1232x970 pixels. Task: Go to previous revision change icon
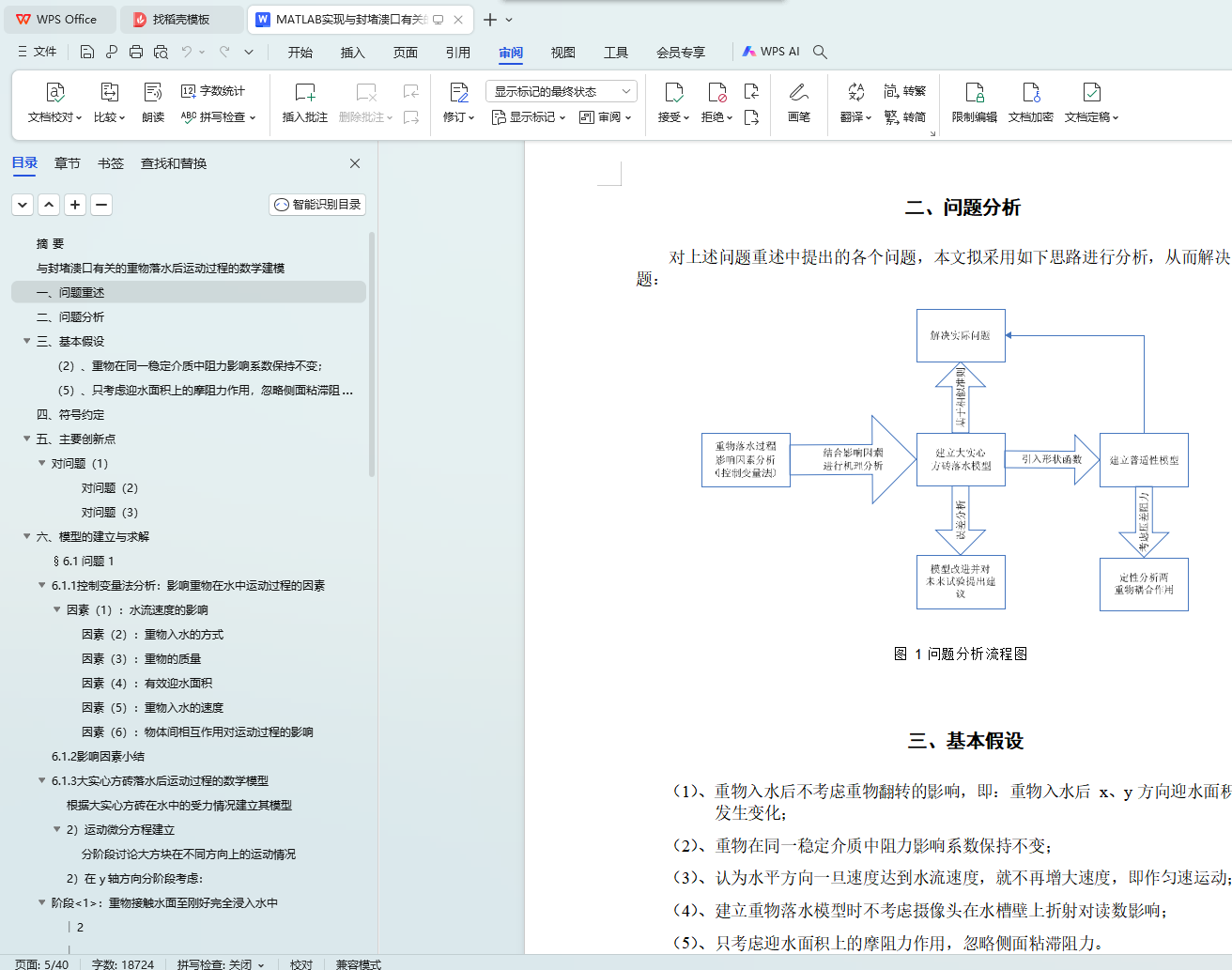(751, 91)
